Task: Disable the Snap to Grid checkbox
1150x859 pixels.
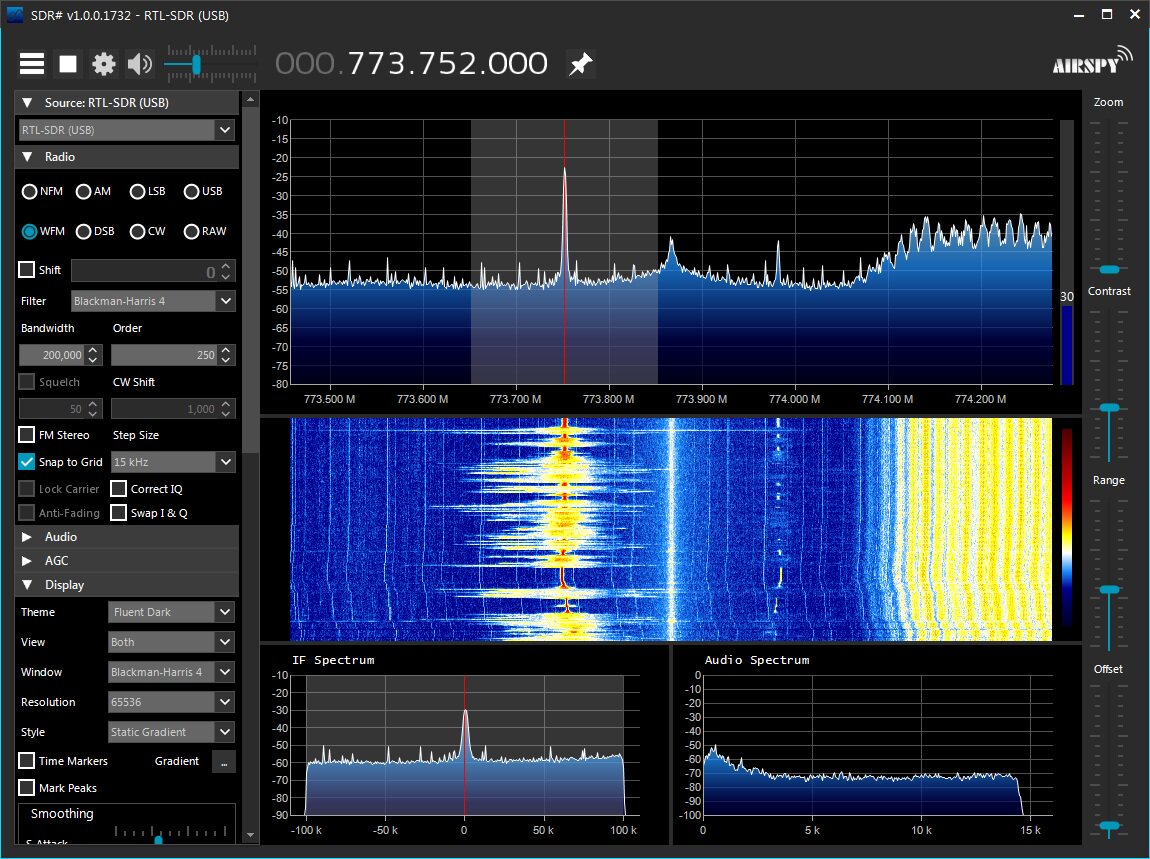Action: [27, 462]
